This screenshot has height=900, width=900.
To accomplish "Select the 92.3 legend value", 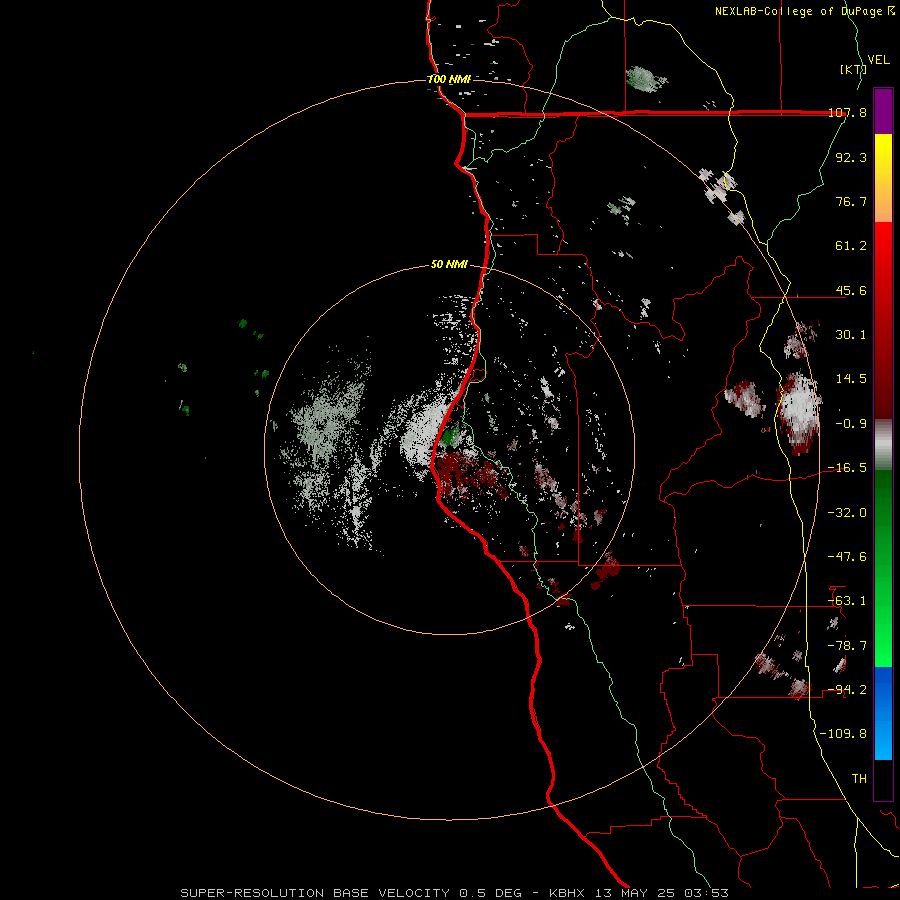I will click(851, 157).
